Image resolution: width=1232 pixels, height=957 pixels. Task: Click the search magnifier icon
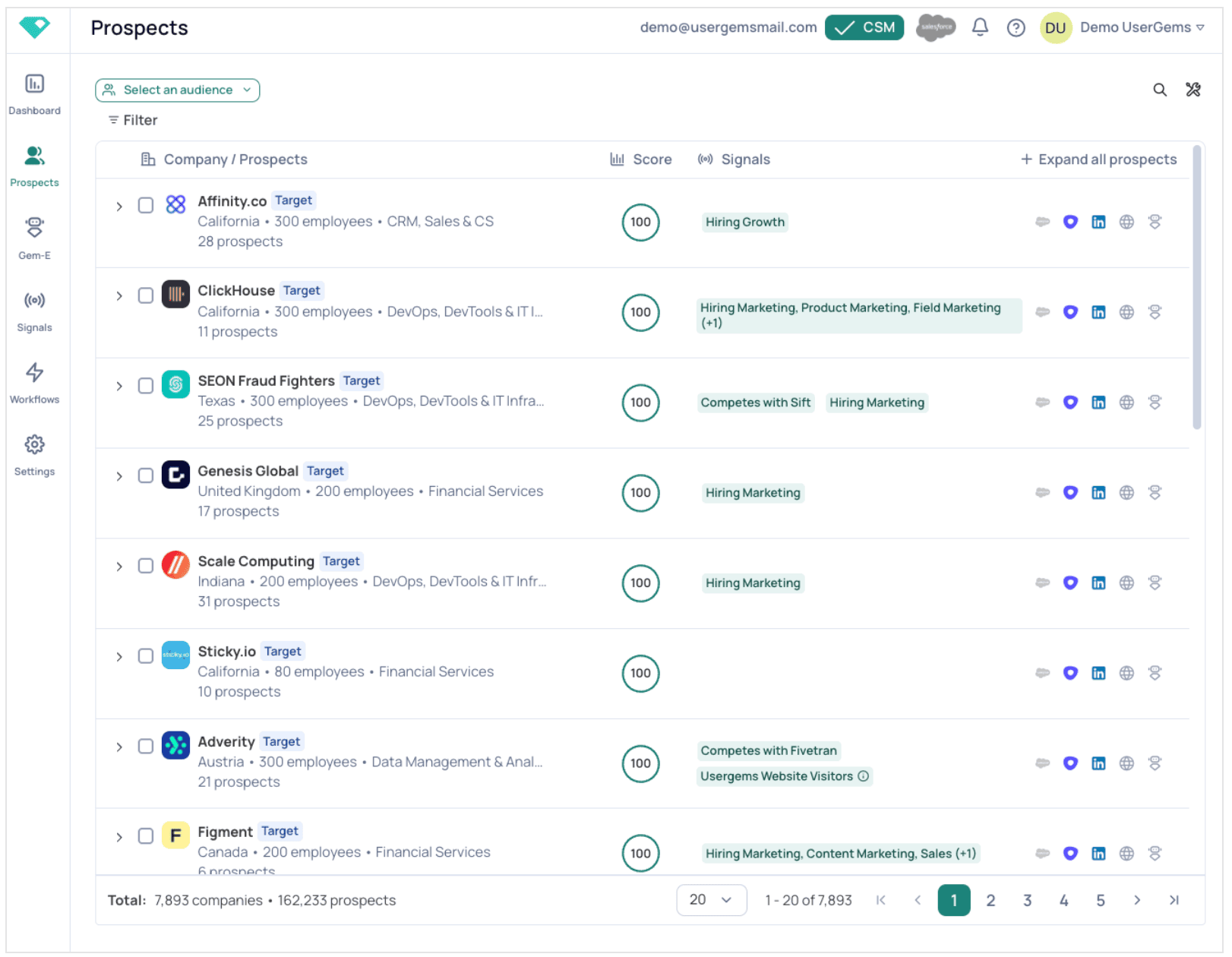point(1159,90)
